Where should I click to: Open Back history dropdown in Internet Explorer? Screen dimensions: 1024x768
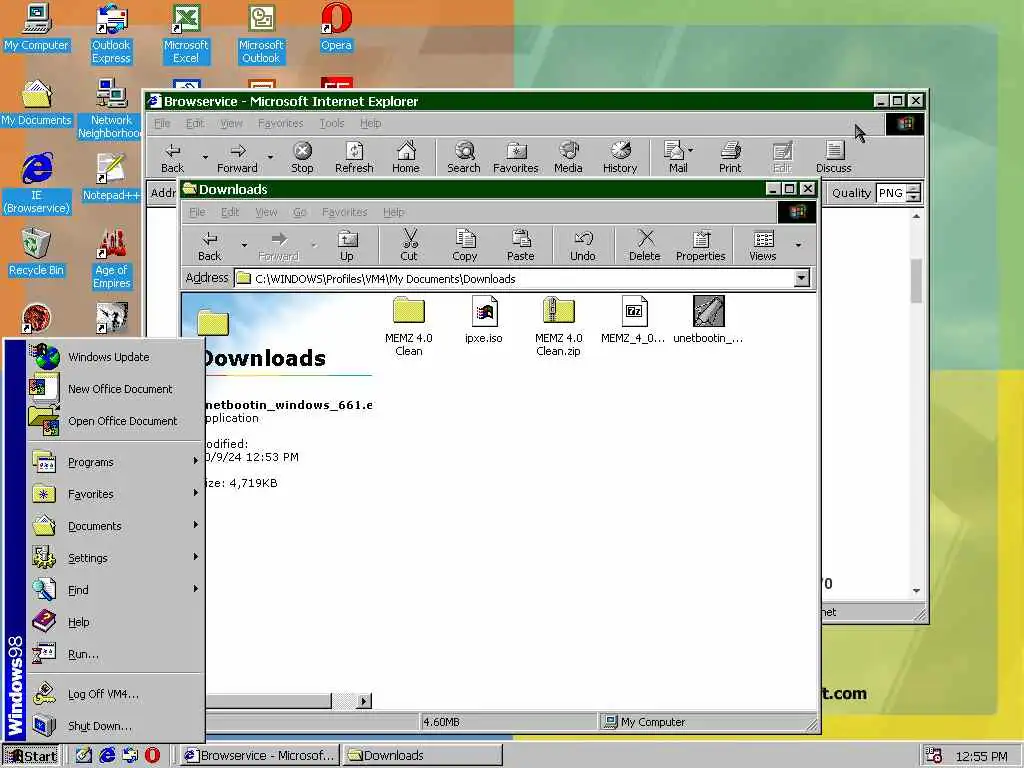coord(205,157)
